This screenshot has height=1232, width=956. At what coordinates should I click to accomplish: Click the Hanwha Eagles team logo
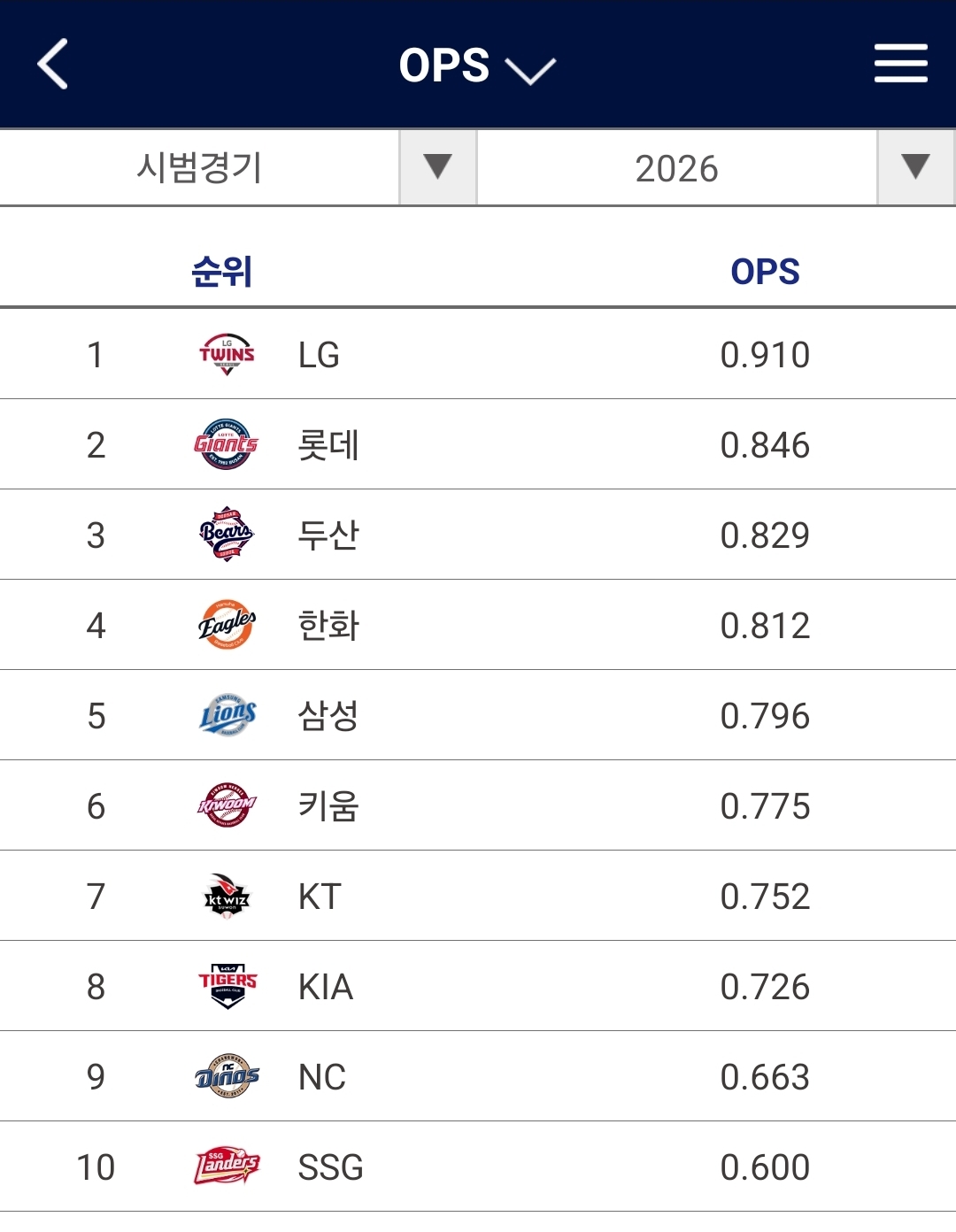click(x=227, y=625)
